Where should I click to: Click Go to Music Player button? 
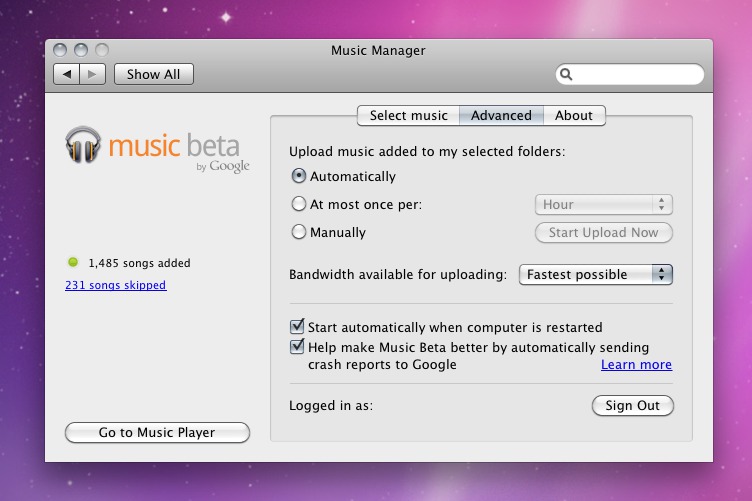point(157,432)
